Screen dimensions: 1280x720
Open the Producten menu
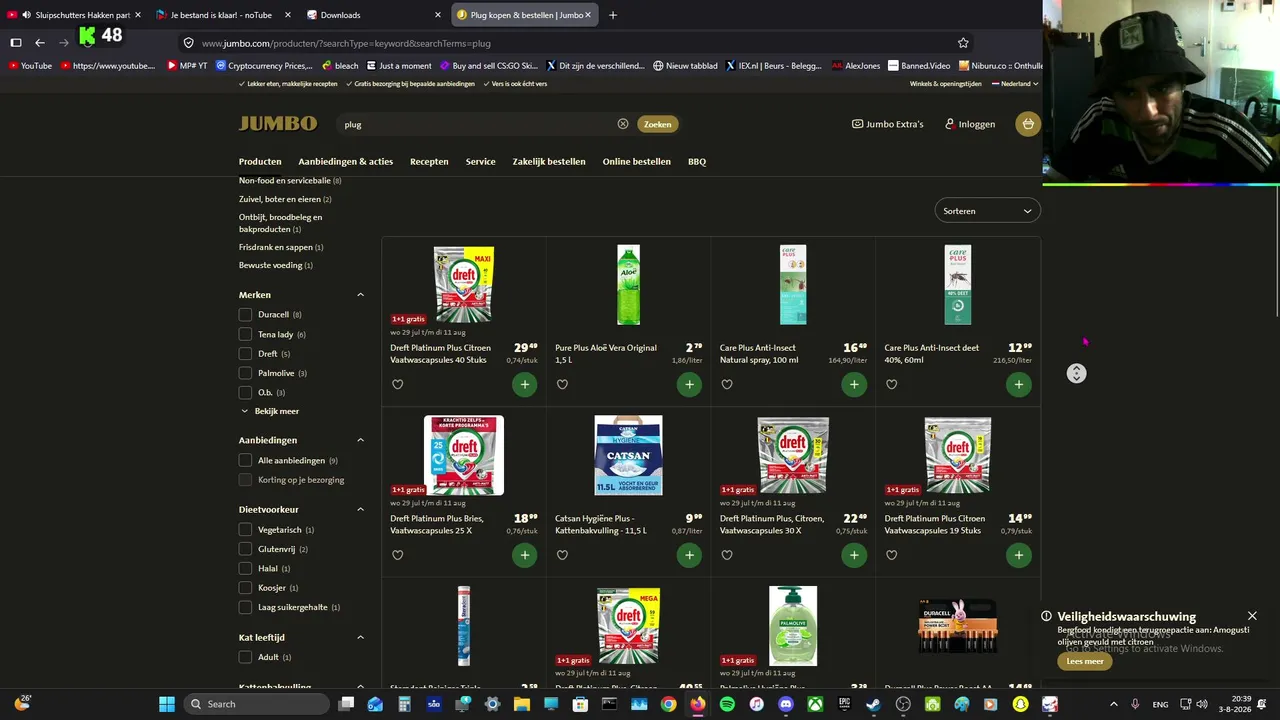(x=260, y=161)
